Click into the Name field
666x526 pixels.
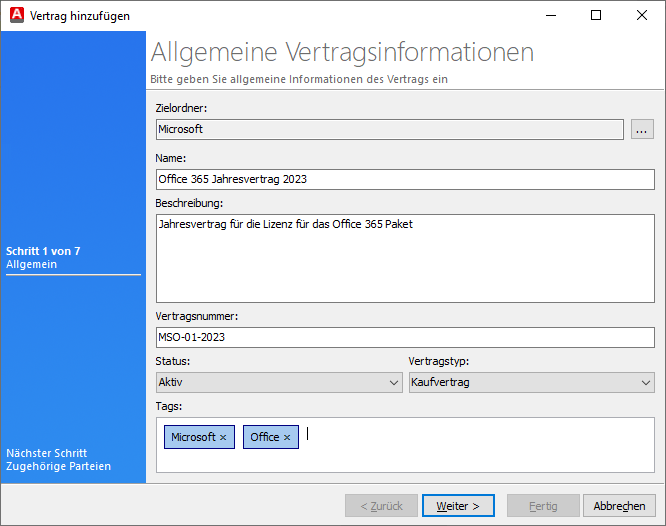click(405, 179)
